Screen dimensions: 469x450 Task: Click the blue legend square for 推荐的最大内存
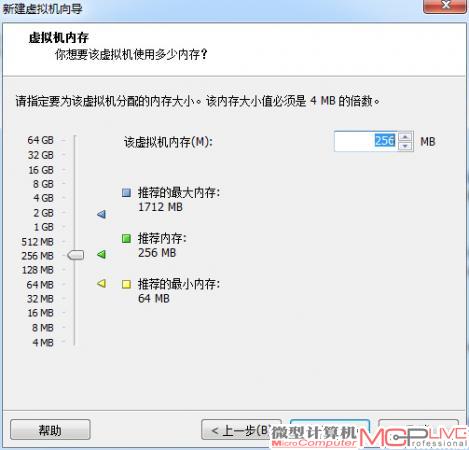click(x=126, y=193)
